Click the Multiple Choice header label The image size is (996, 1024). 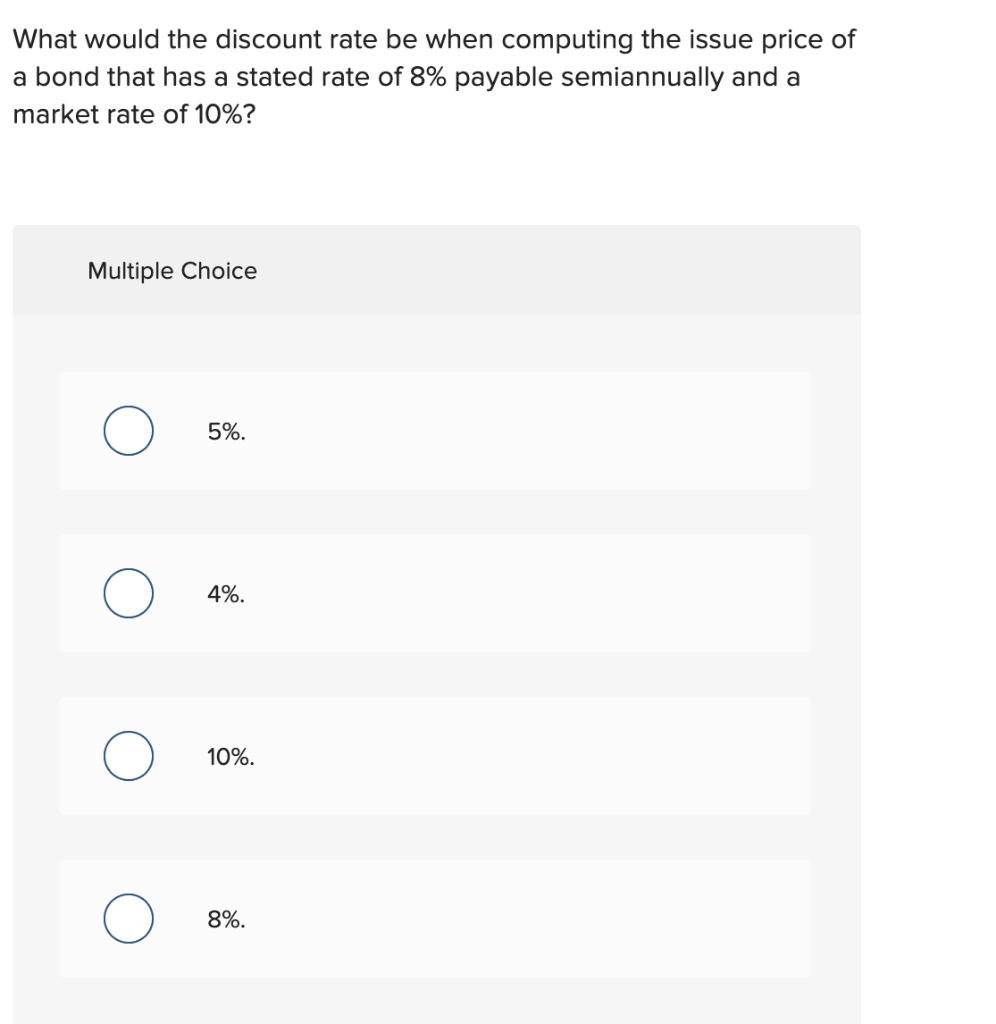coord(171,270)
